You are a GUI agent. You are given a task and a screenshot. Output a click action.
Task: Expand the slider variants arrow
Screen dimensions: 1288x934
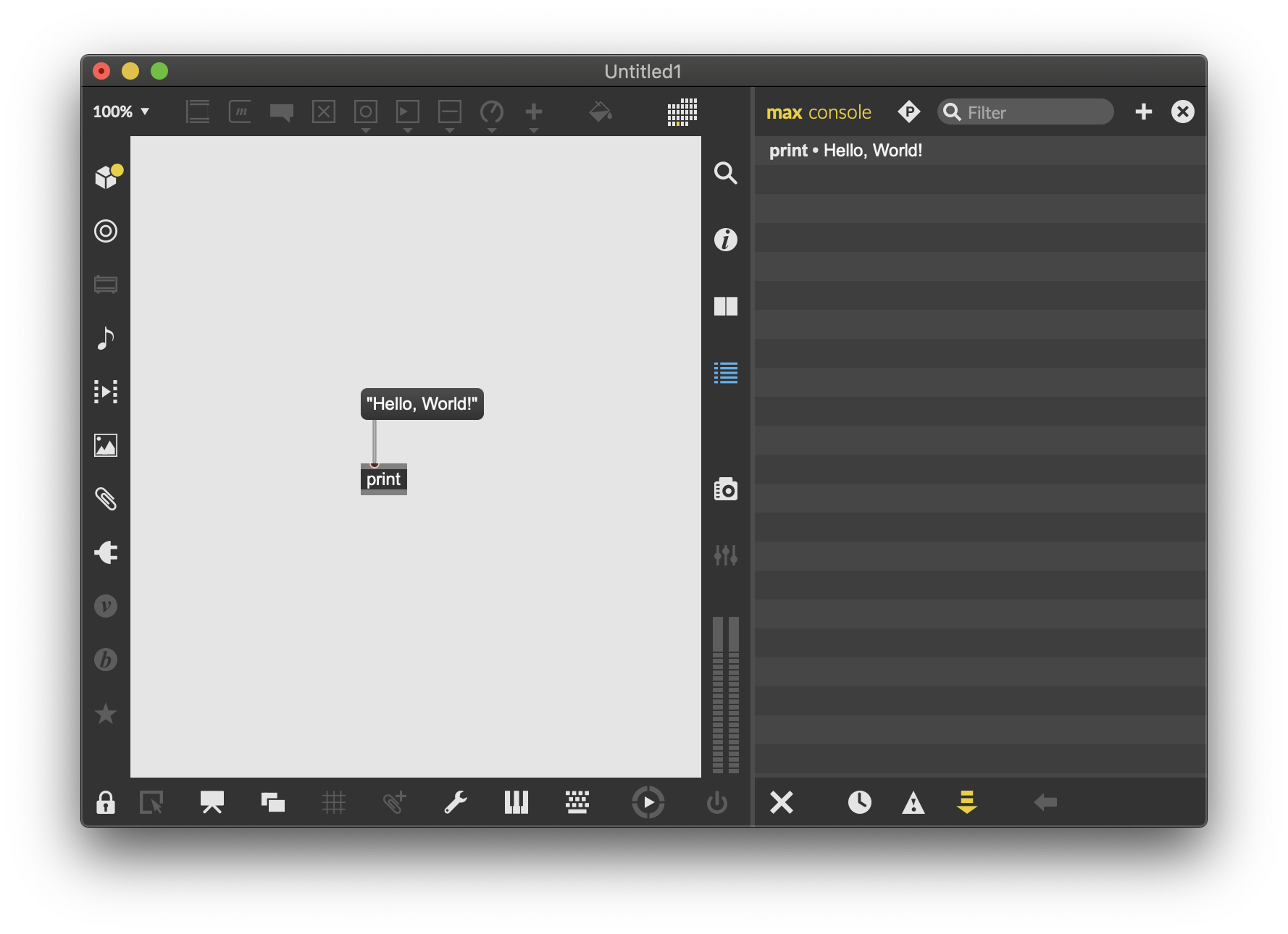click(x=450, y=130)
